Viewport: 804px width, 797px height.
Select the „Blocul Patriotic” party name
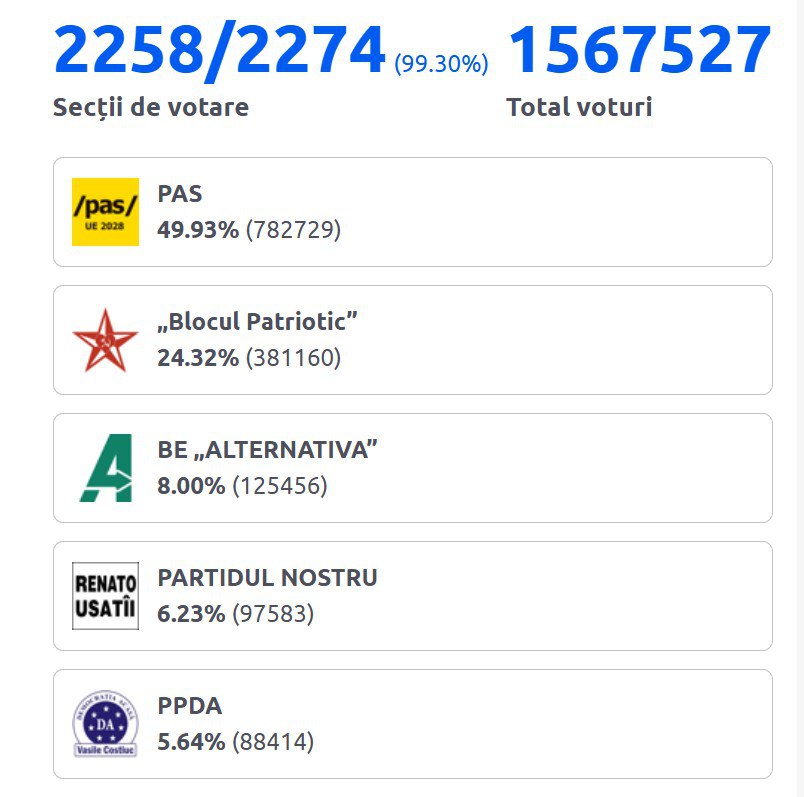[x=258, y=322]
